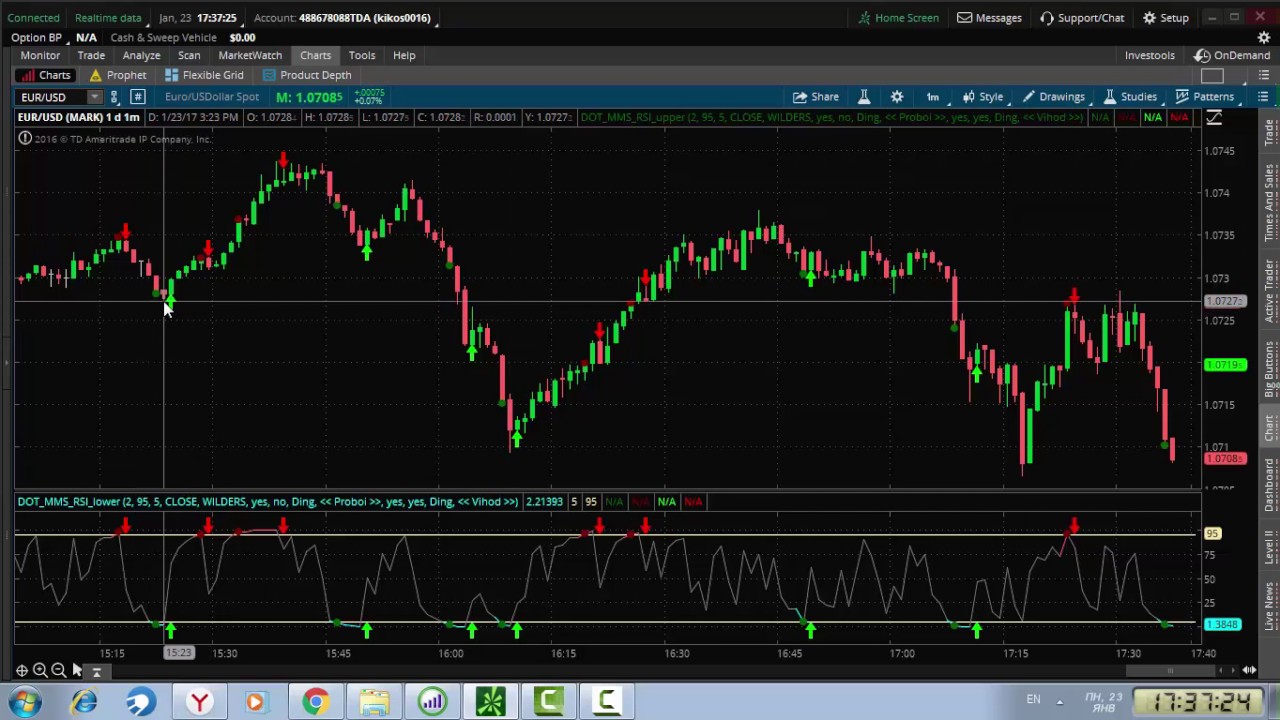This screenshot has height=720, width=1280.
Task: Open the chart grid layout selector
Action: pos(1212,77)
